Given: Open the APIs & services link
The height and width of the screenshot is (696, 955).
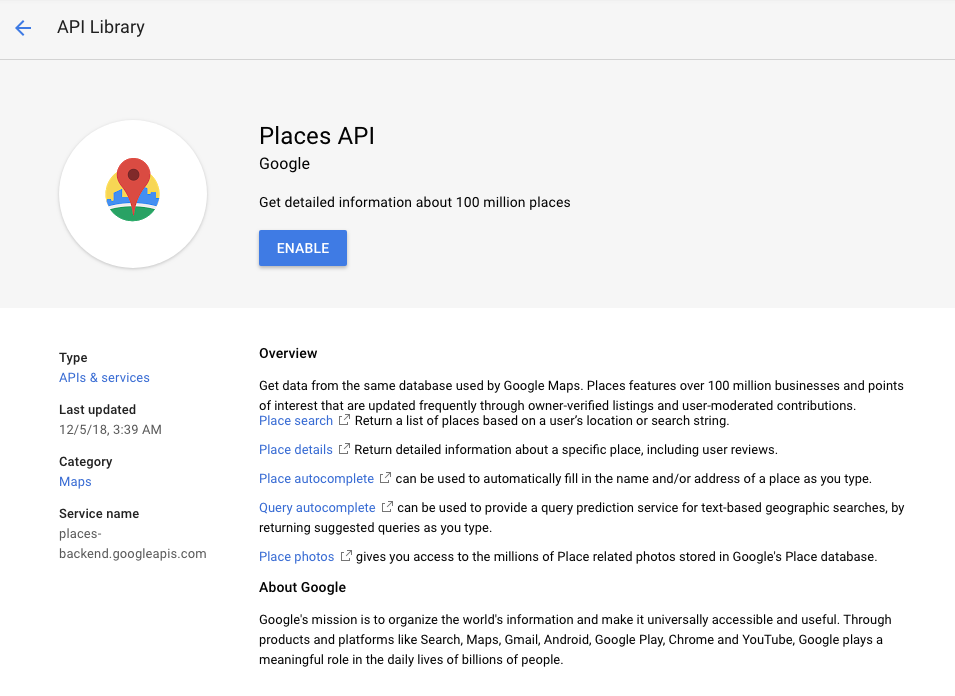Looking at the screenshot, I should tap(104, 378).
